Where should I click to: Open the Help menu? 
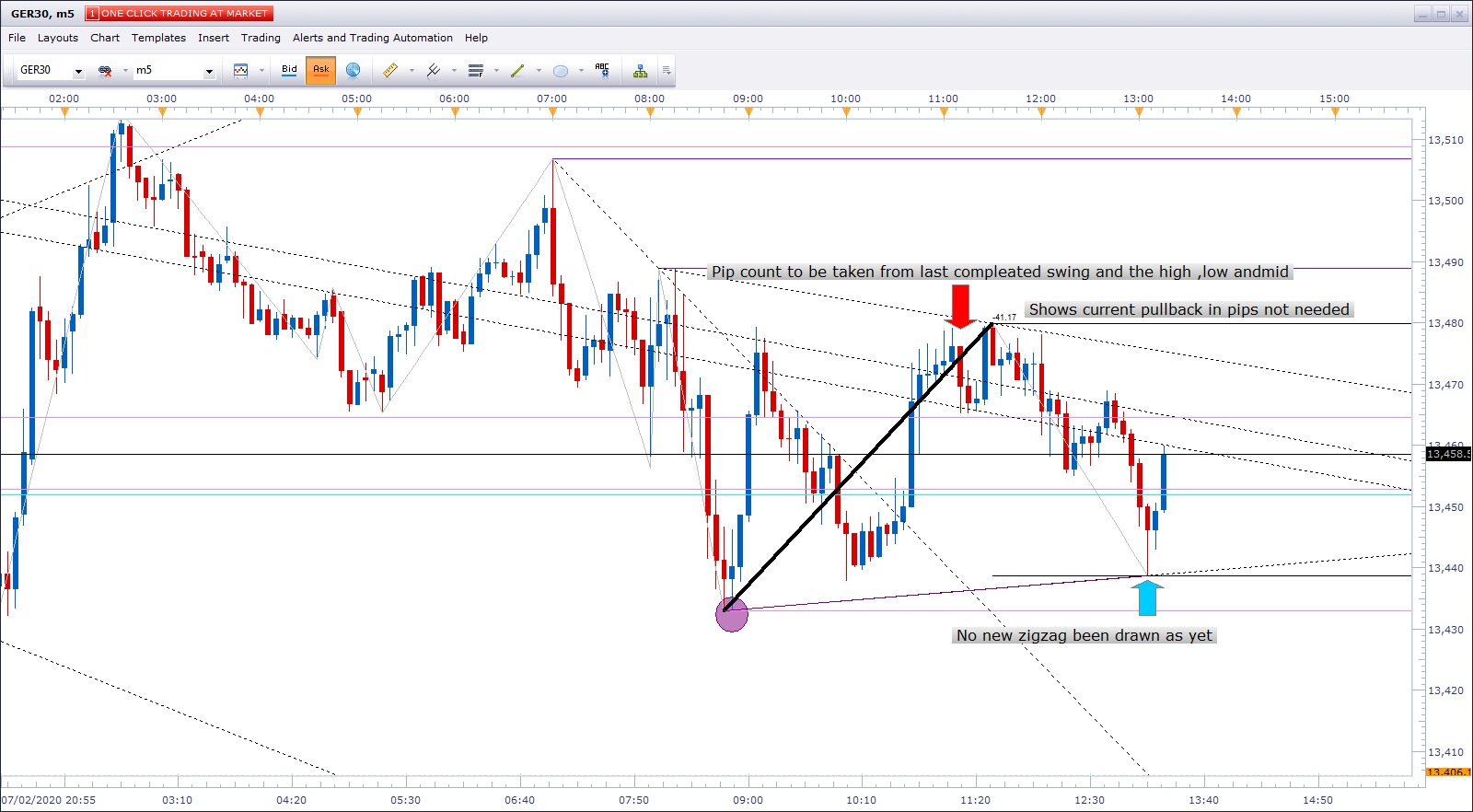pos(476,38)
